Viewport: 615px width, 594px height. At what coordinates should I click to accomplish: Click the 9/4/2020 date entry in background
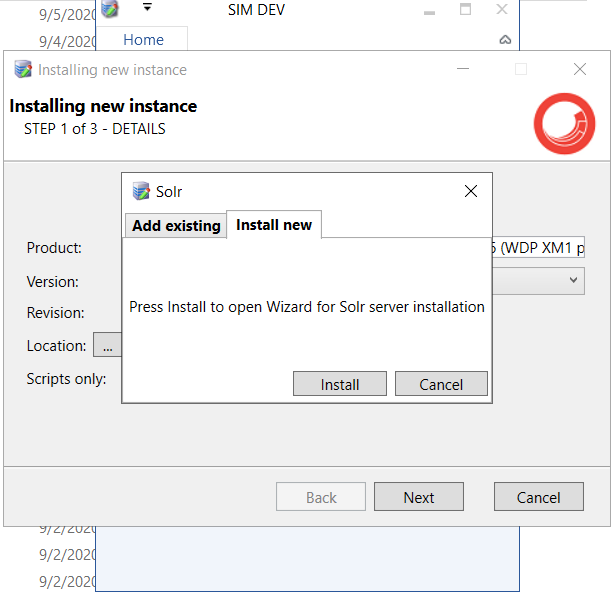(x=67, y=41)
